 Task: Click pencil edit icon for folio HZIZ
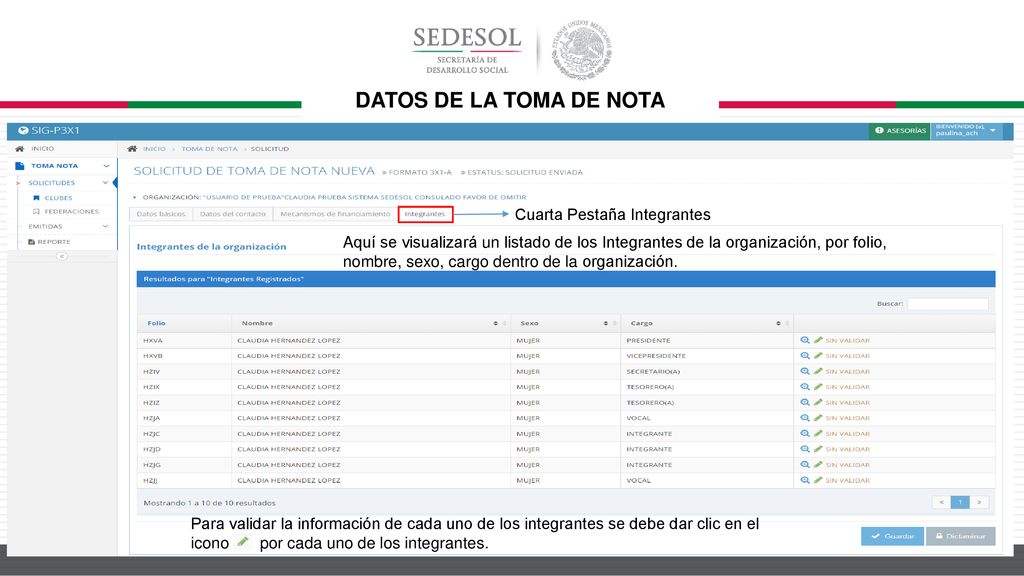click(x=818, y=402)
